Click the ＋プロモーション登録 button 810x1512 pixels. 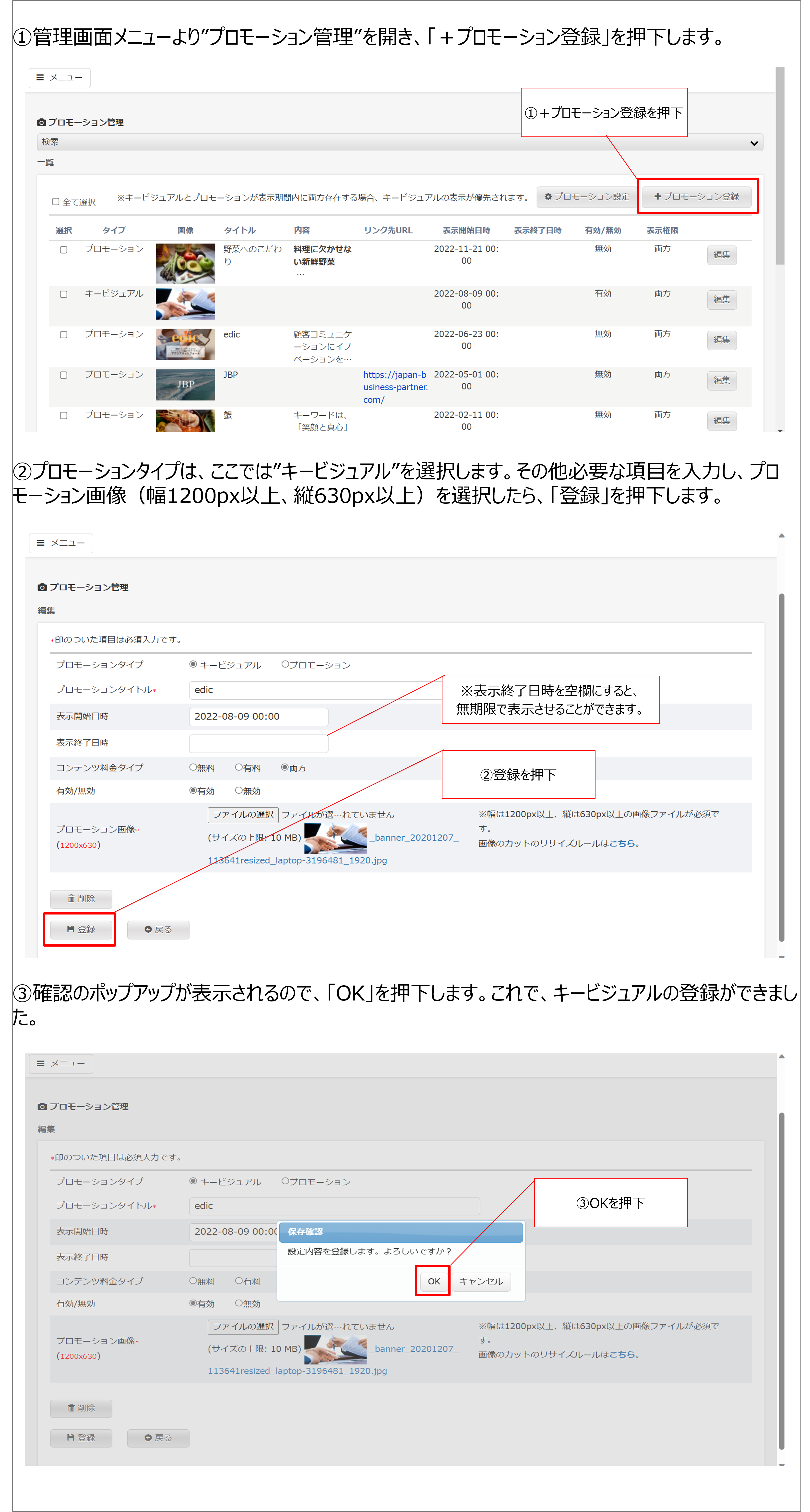(x=696, y=197)
